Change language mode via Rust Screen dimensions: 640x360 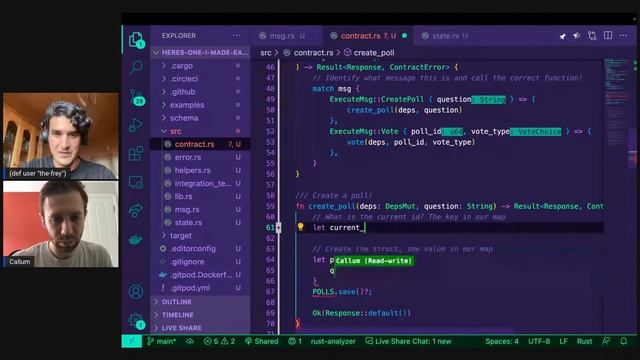pyautogui.click(x=584, y=341)
